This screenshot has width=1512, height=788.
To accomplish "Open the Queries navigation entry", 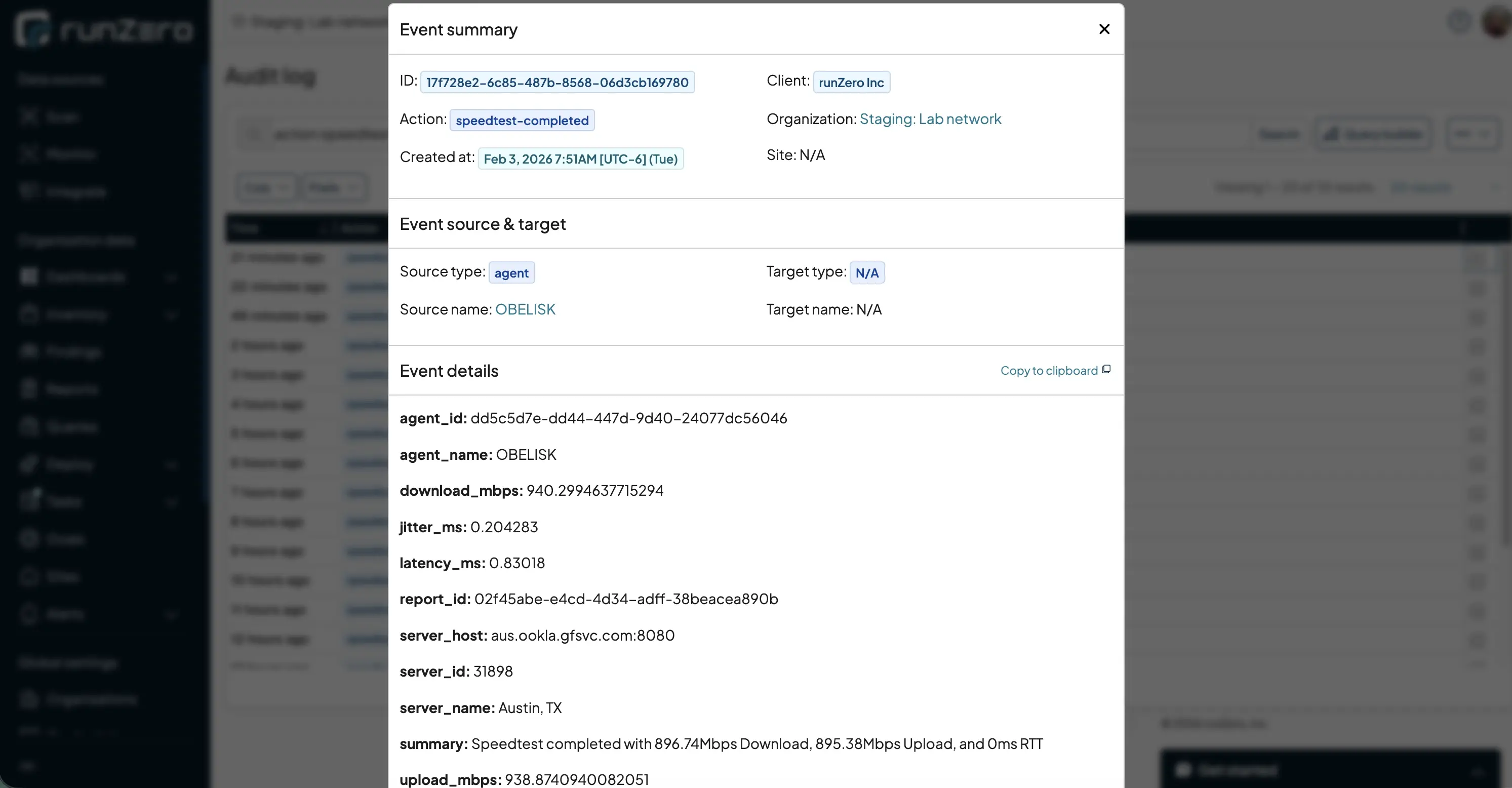I will pos(29,426).
